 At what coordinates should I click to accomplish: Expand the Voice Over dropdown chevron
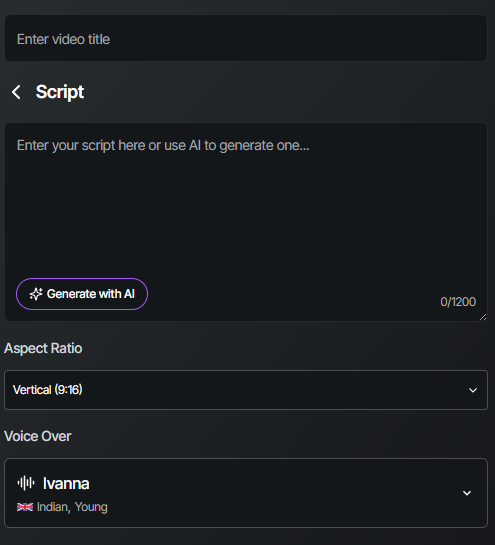467,493
